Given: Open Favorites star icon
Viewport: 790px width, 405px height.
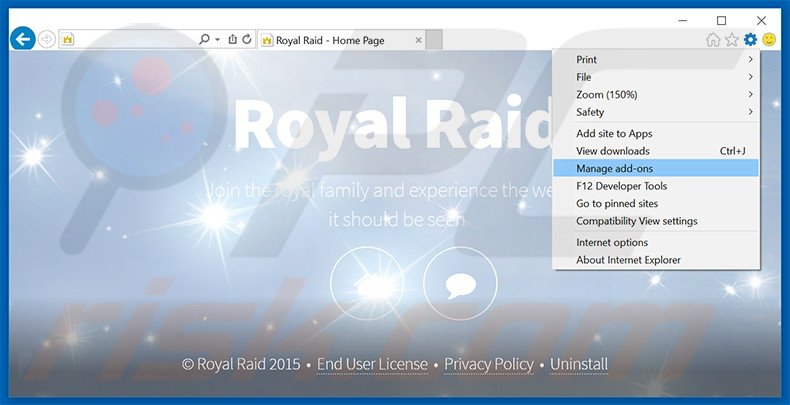Looking at the screenshot, I should [x=732, y=40].
